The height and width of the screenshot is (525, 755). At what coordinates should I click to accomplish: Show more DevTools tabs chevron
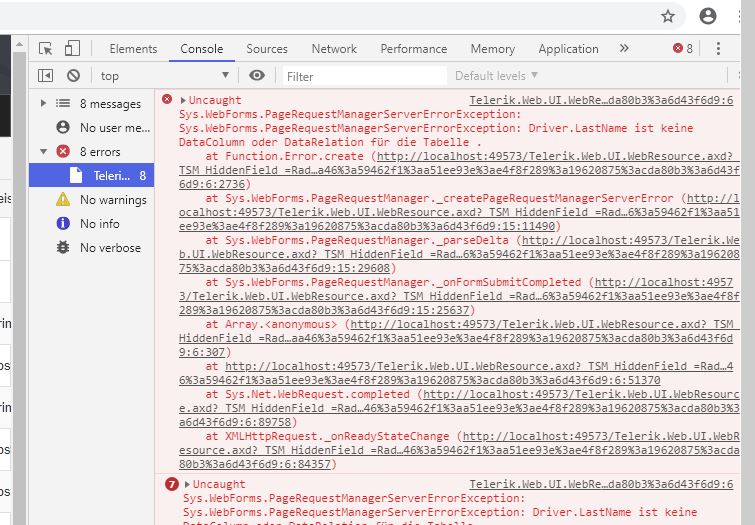[624, 48]
